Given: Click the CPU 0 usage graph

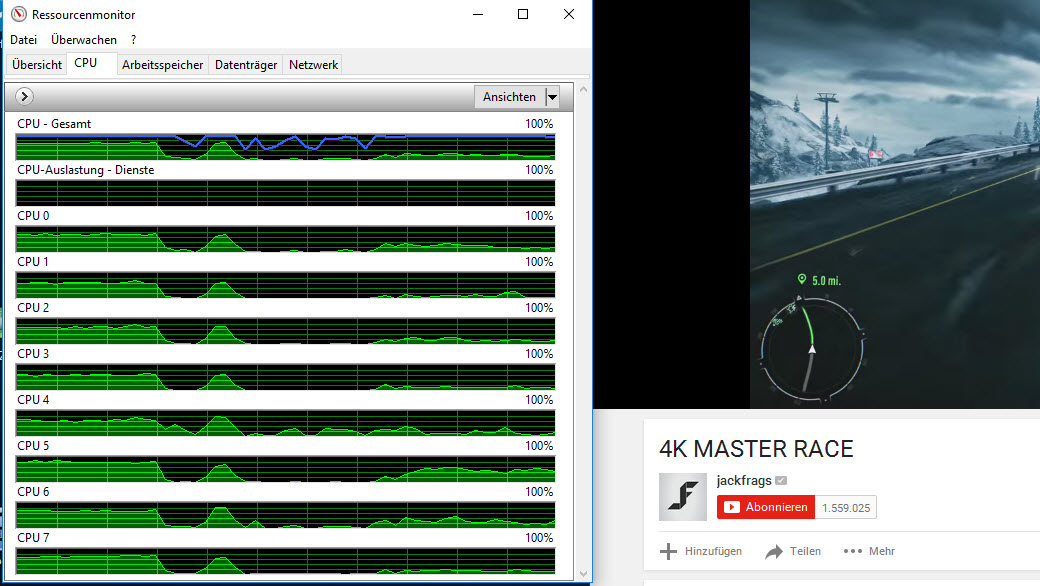Looking at the screenshot, I should coord(285,239).
